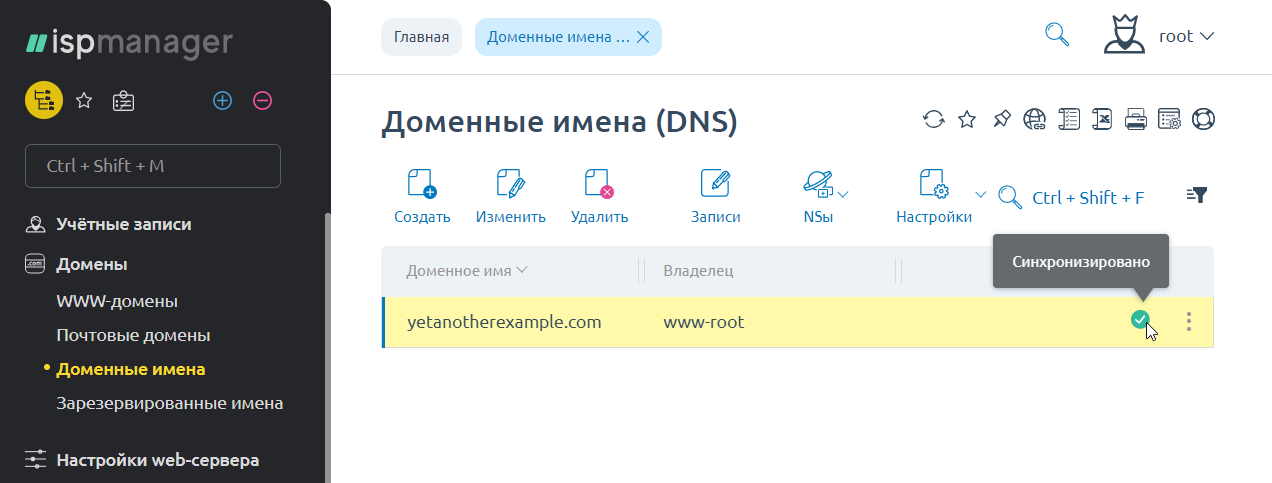This screenshot has width=1272, height=483.
Task: Open row actions three-dot menu
Action: (x=1189, y=321)
